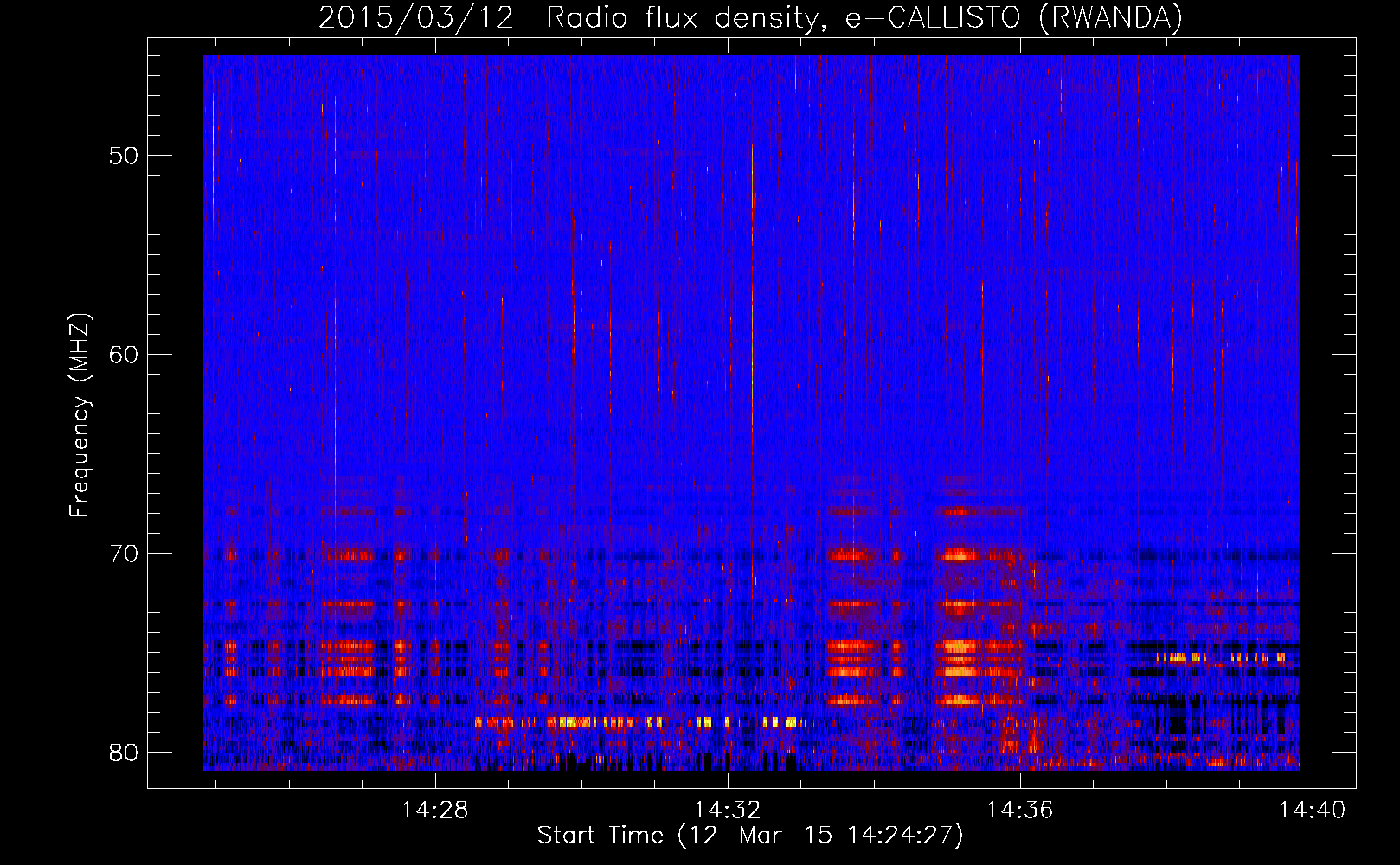Click the 14:36 time tick label
The height and width of the screenshot is (865, 1400).
pos(1020,811)
